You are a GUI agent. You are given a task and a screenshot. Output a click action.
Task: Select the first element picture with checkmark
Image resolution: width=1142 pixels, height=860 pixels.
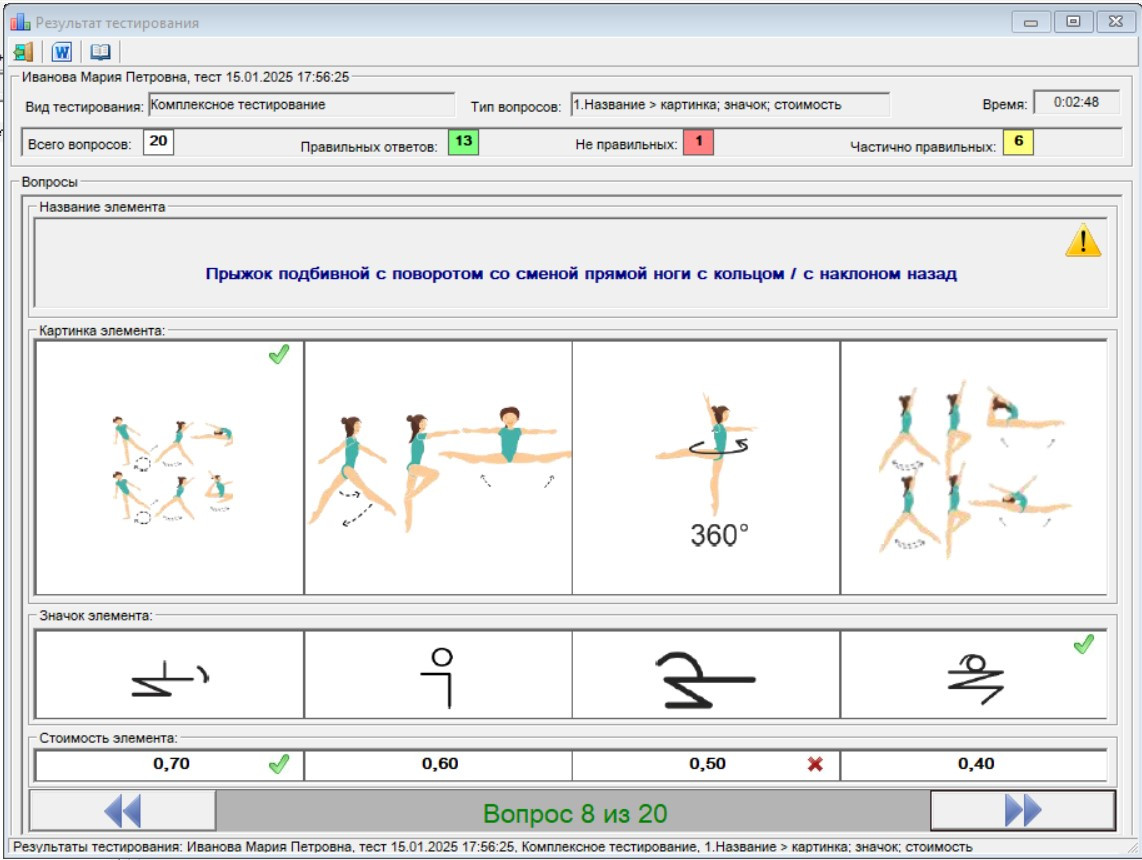(169, 468)
